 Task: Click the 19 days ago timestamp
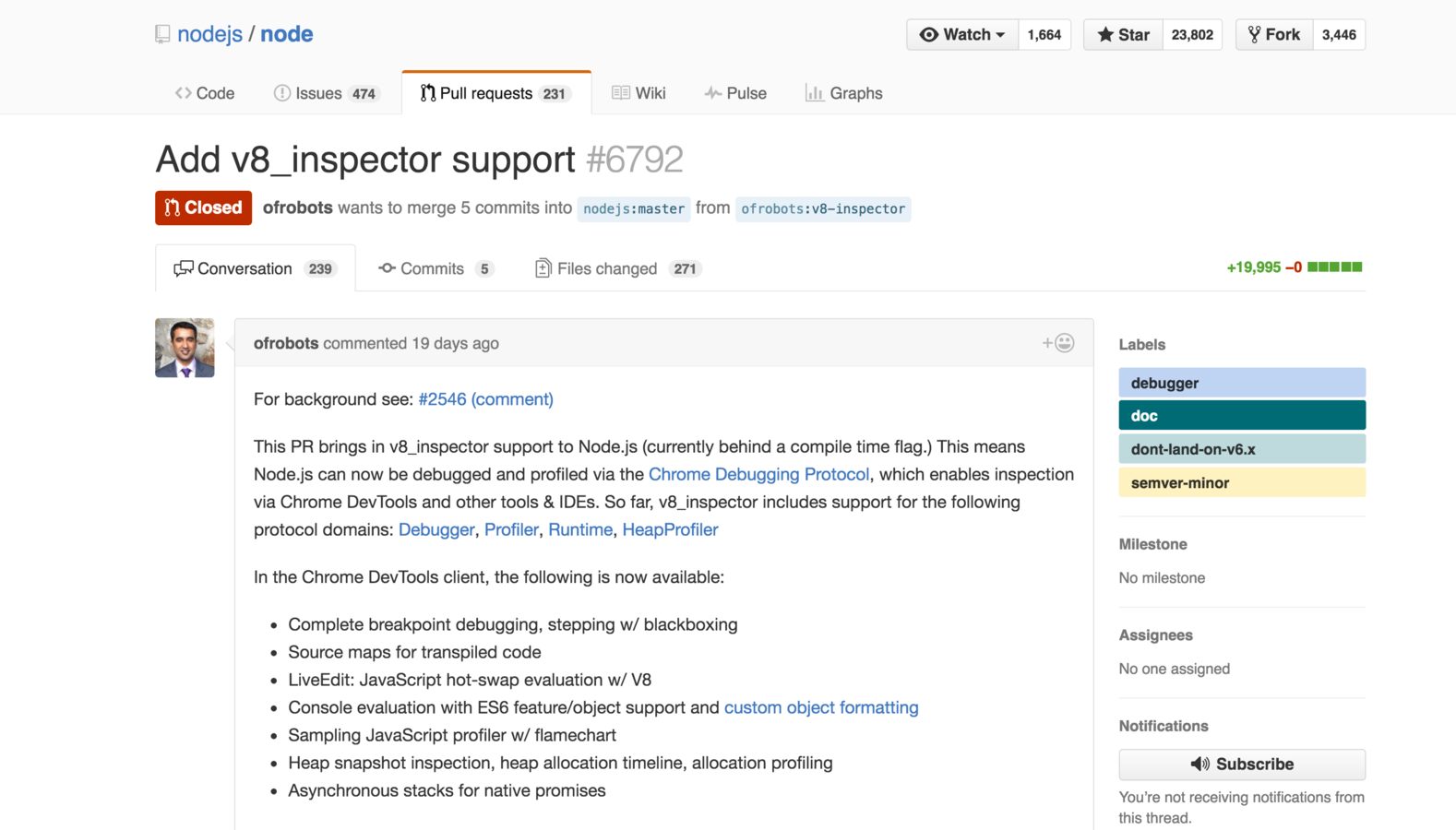click(455, 343)
